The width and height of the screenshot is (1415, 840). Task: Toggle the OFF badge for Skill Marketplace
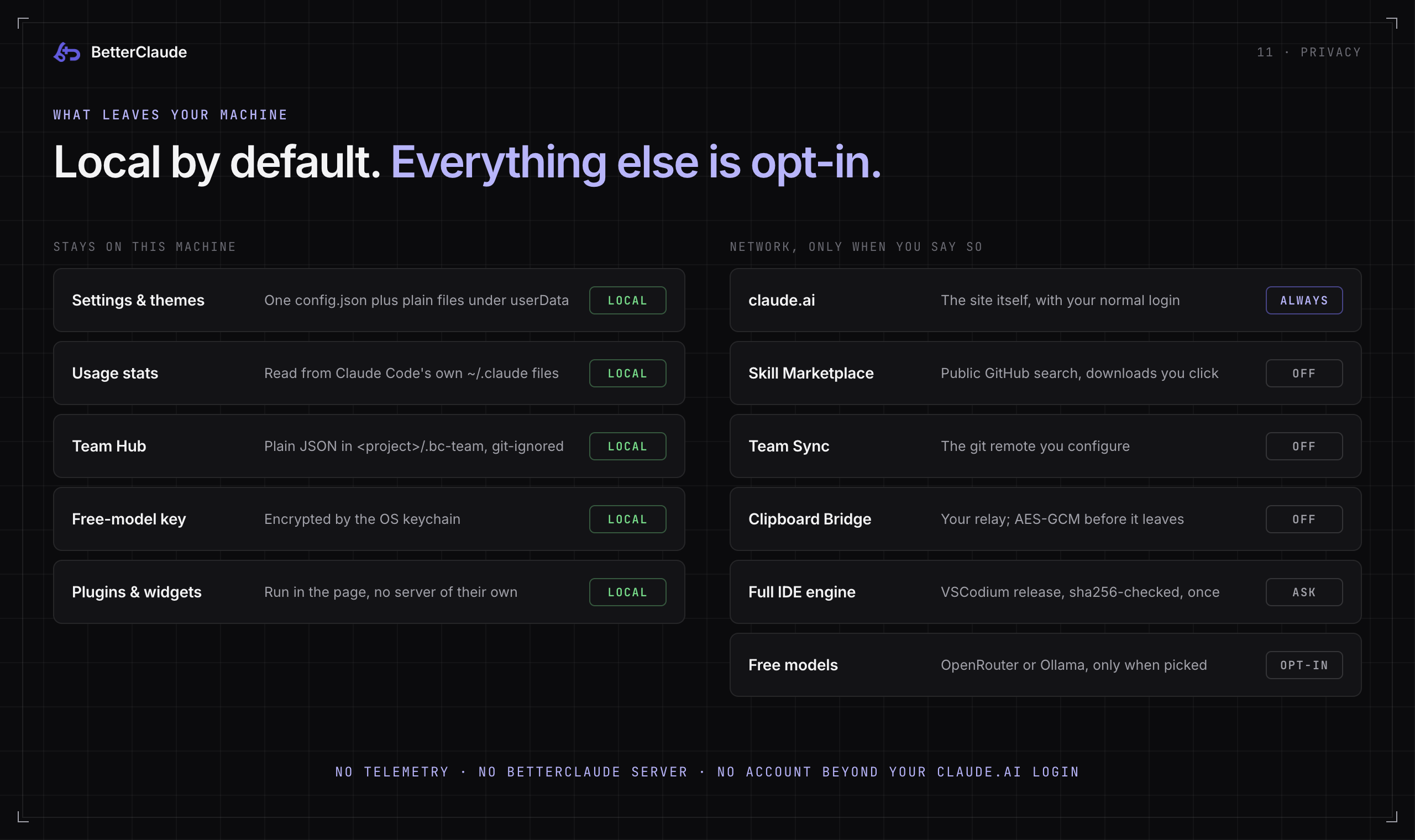[1304, 374]
